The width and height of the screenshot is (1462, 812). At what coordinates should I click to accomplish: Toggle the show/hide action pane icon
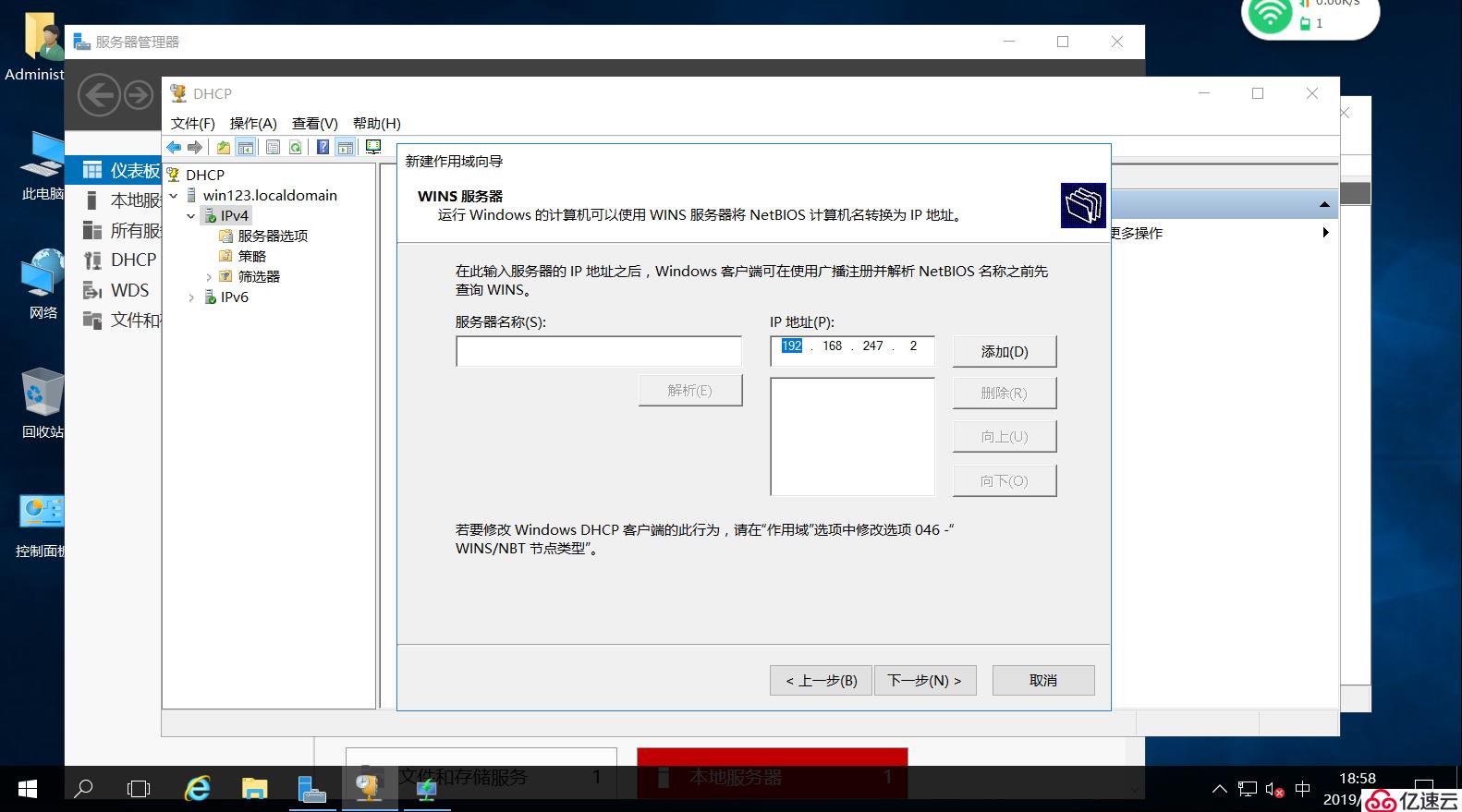[x=345, y=147]
